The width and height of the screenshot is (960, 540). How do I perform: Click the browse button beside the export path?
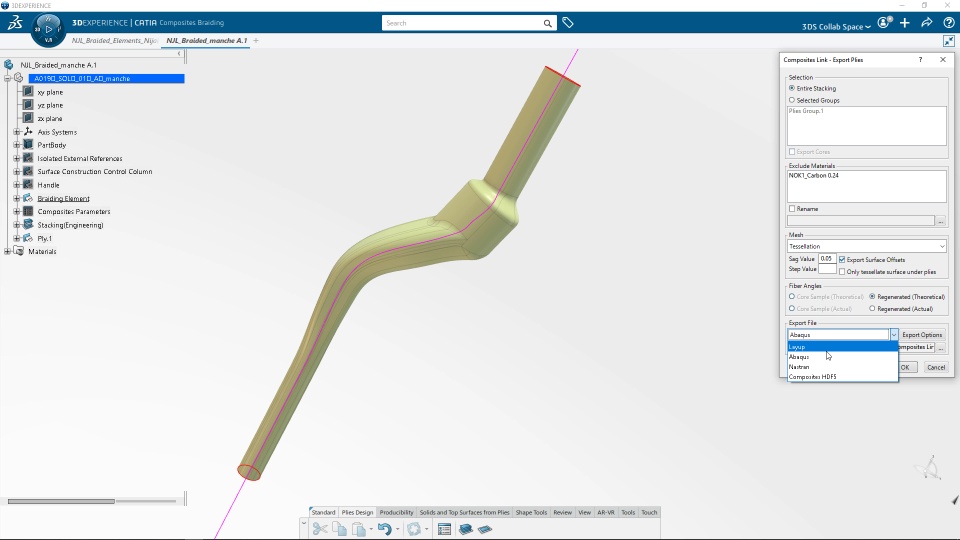(941, 347)
